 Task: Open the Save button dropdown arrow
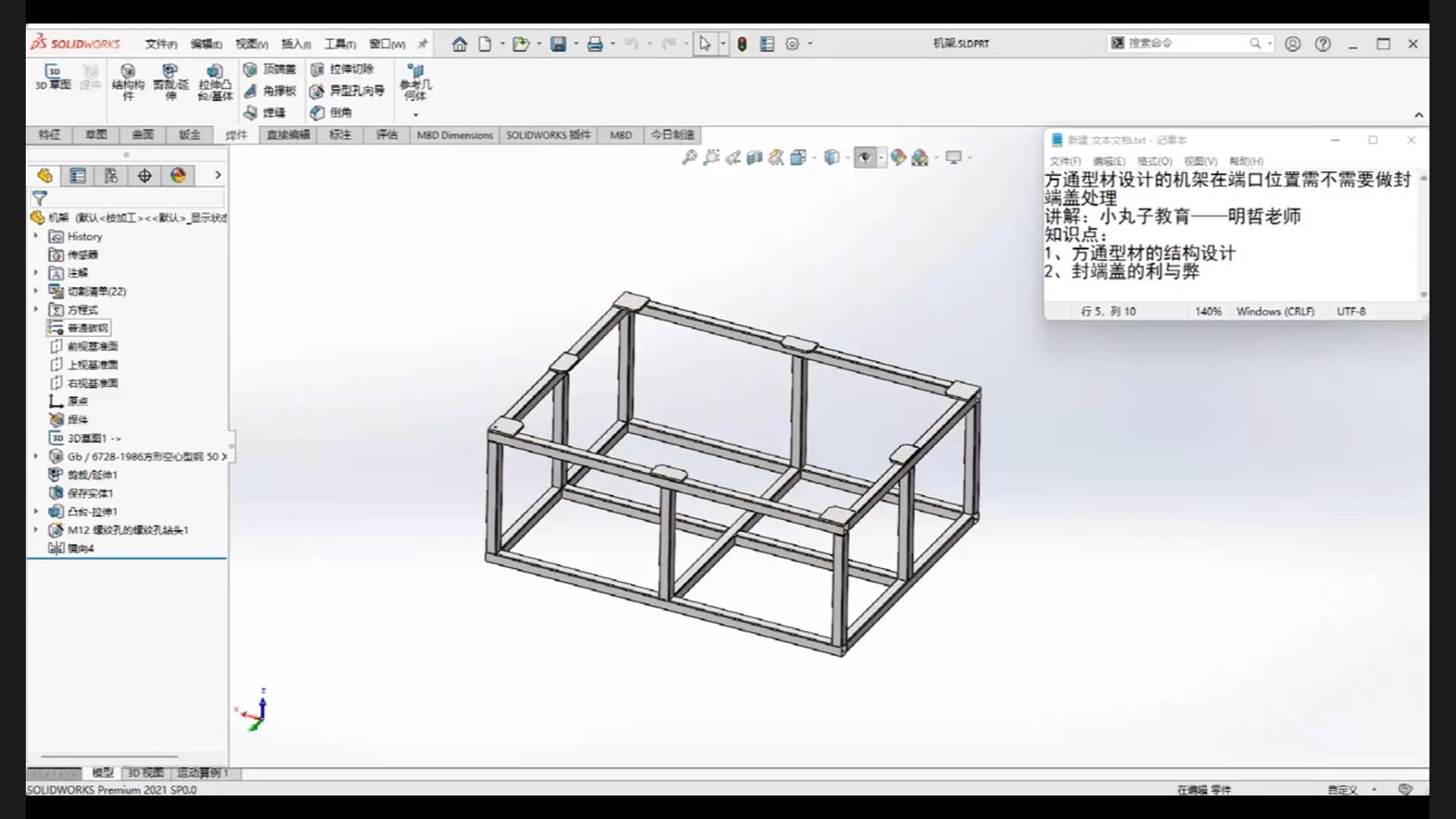tap(576, 44)
